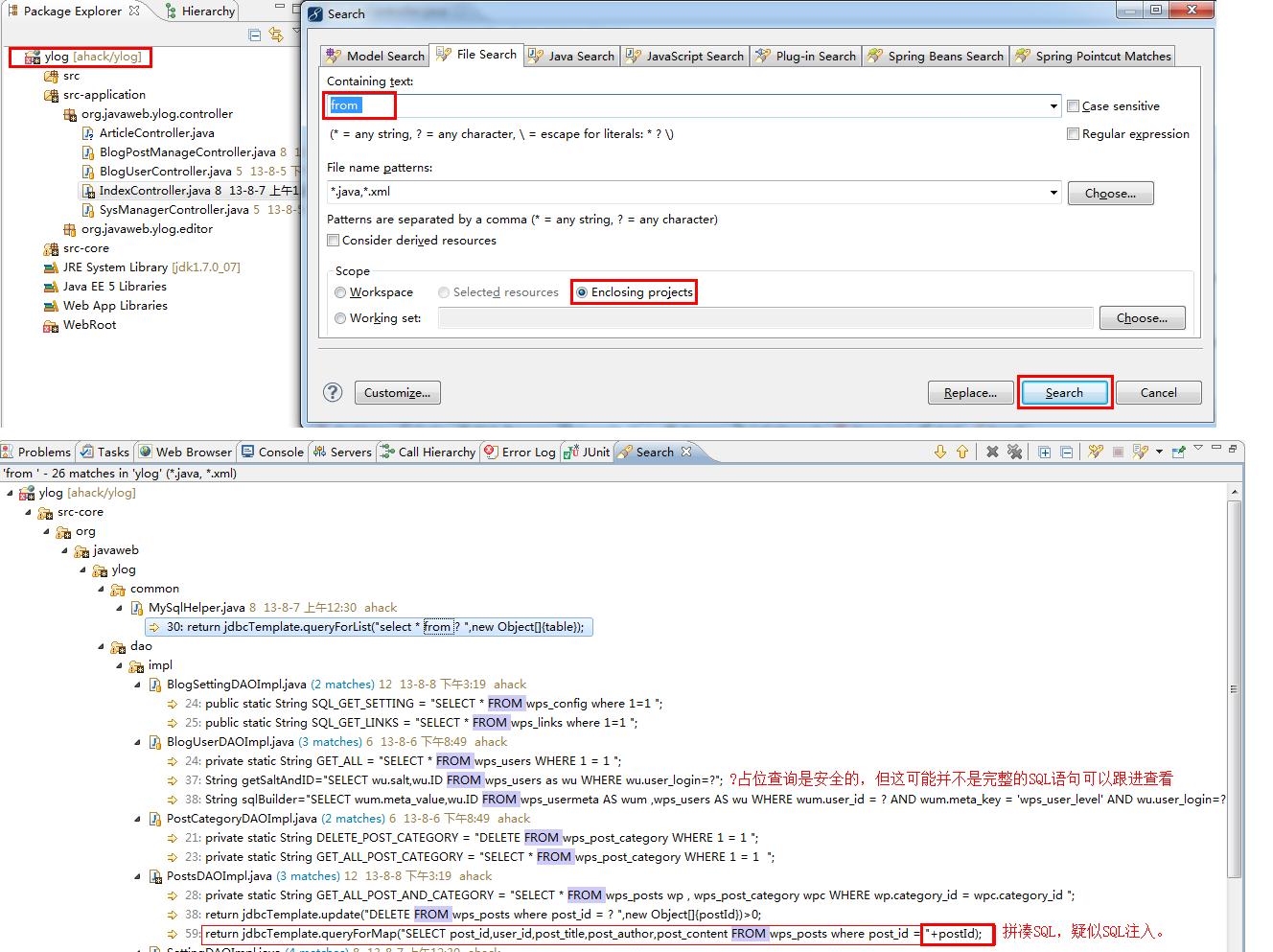Show previous match arrow in Search view
This screenshot has width=1273, height=952.
click(962, 452)
